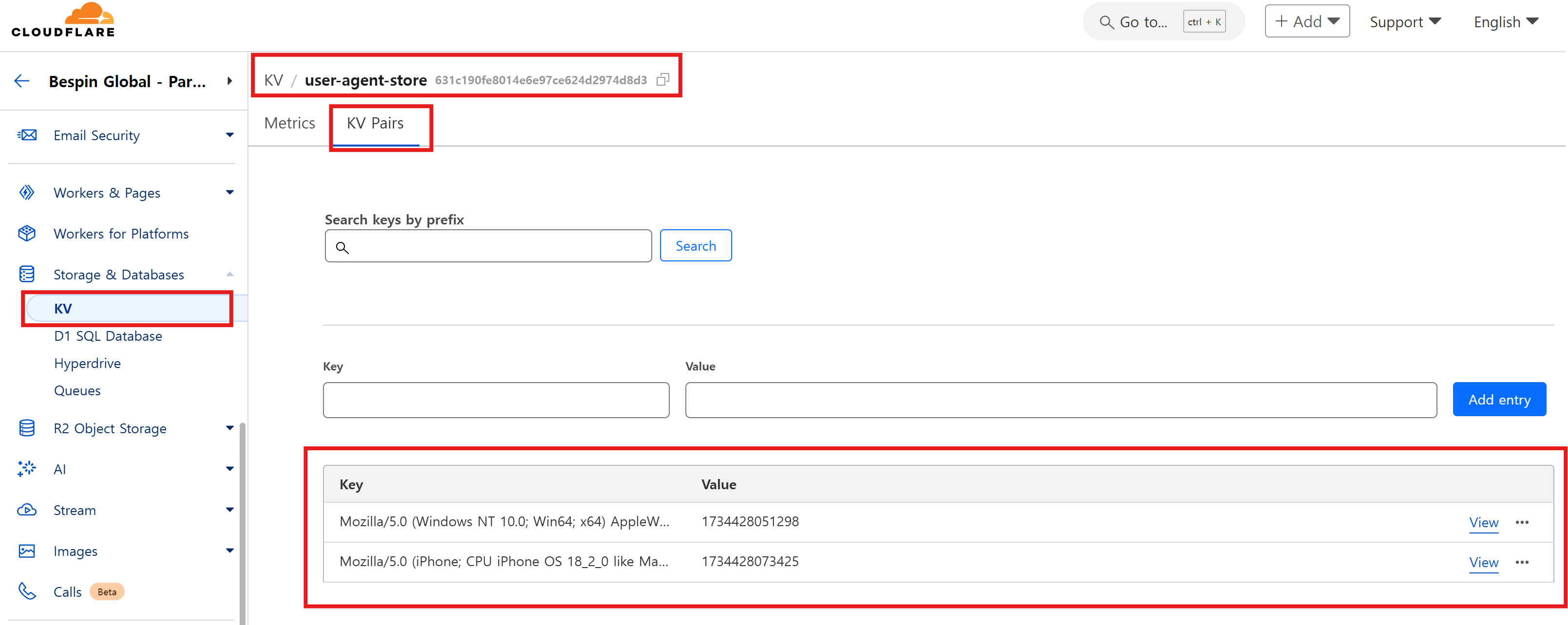Viewport: 1568px width, 625px height.
Task: Click the Workers for Platforms cube icon
Action: pyautogui.click(x=27, y=234)
